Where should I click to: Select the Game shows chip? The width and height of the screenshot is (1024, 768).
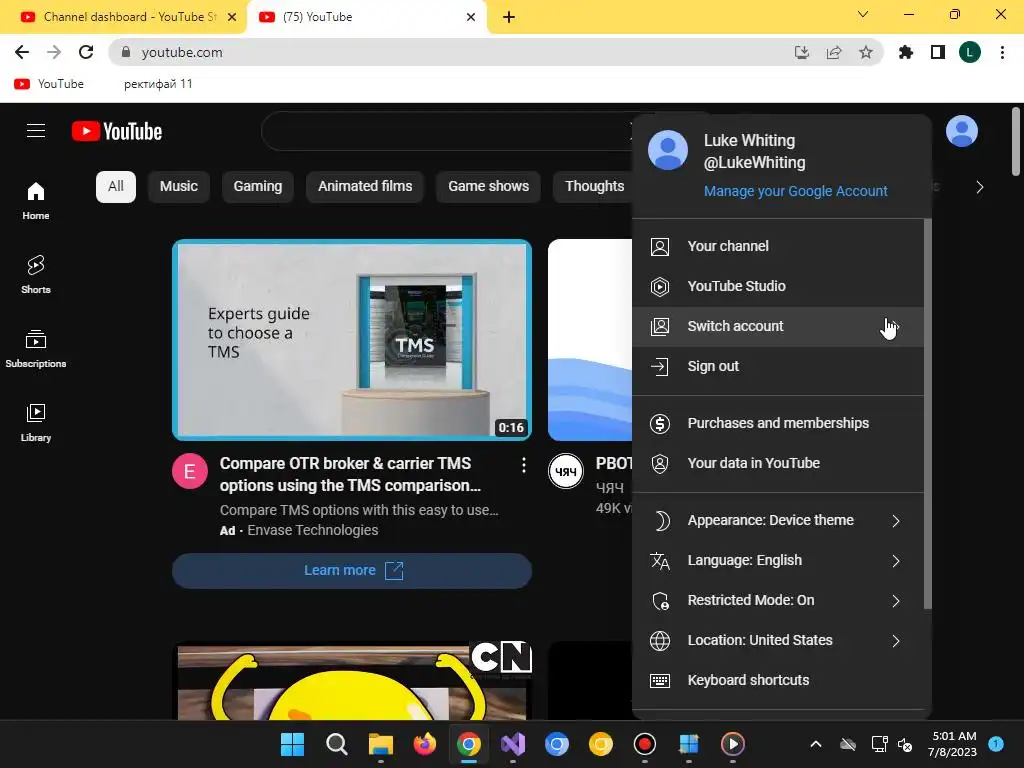(x=488, y=187)
